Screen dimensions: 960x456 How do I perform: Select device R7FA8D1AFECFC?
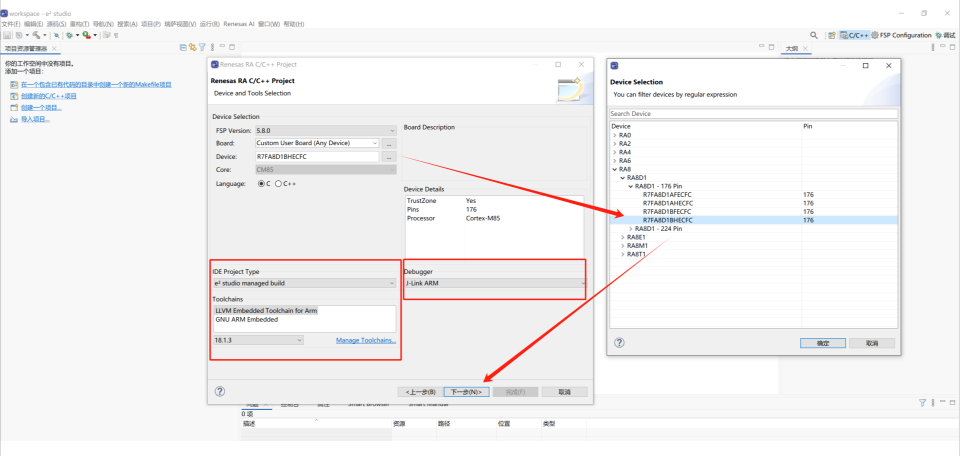tap(667, 195)
